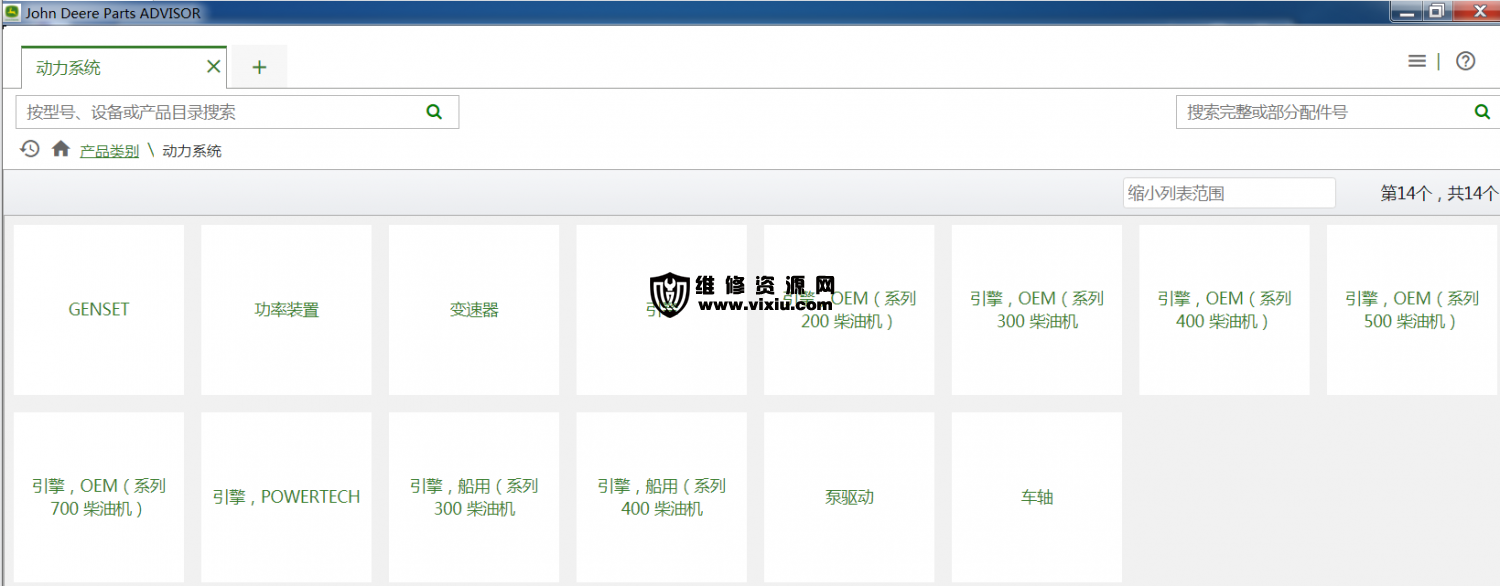Image resolution: width=1500 pixels, height=586 pixels.
Task: Open the 引擎,OEM 系列 500 柴油机 tile
Action: point(1412,310)
